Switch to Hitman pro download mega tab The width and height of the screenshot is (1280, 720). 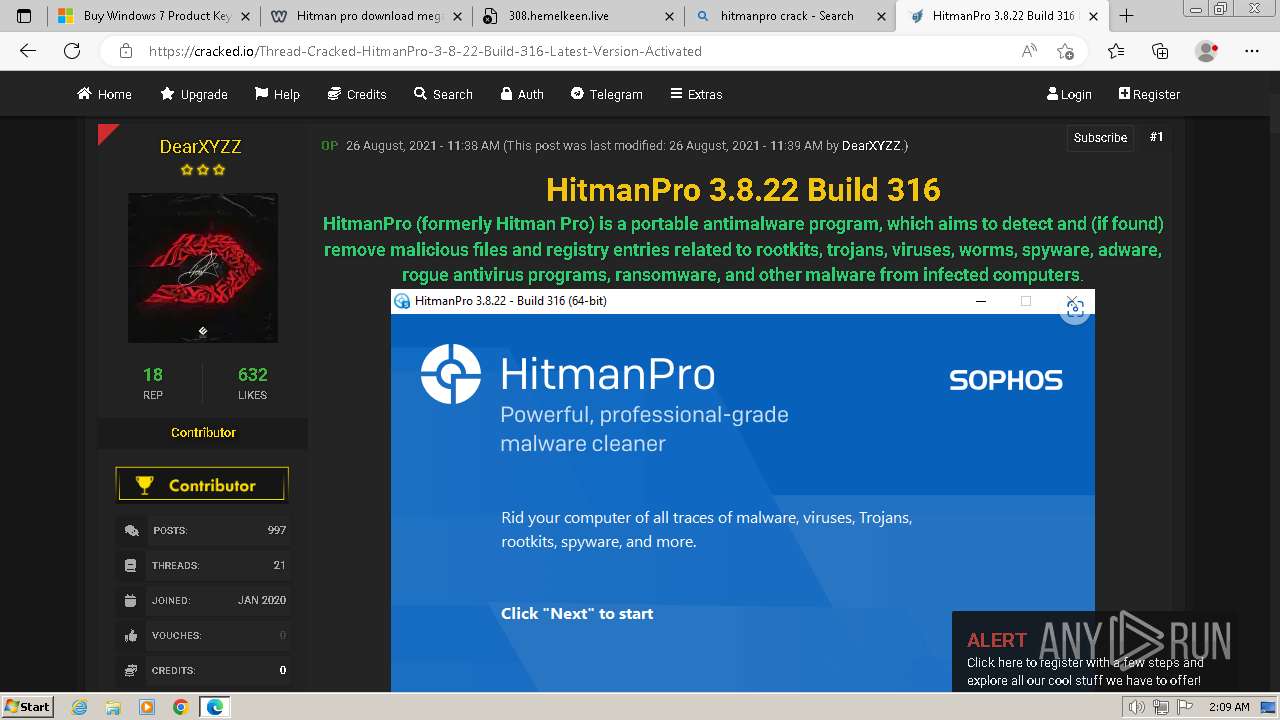pos(366,16)
